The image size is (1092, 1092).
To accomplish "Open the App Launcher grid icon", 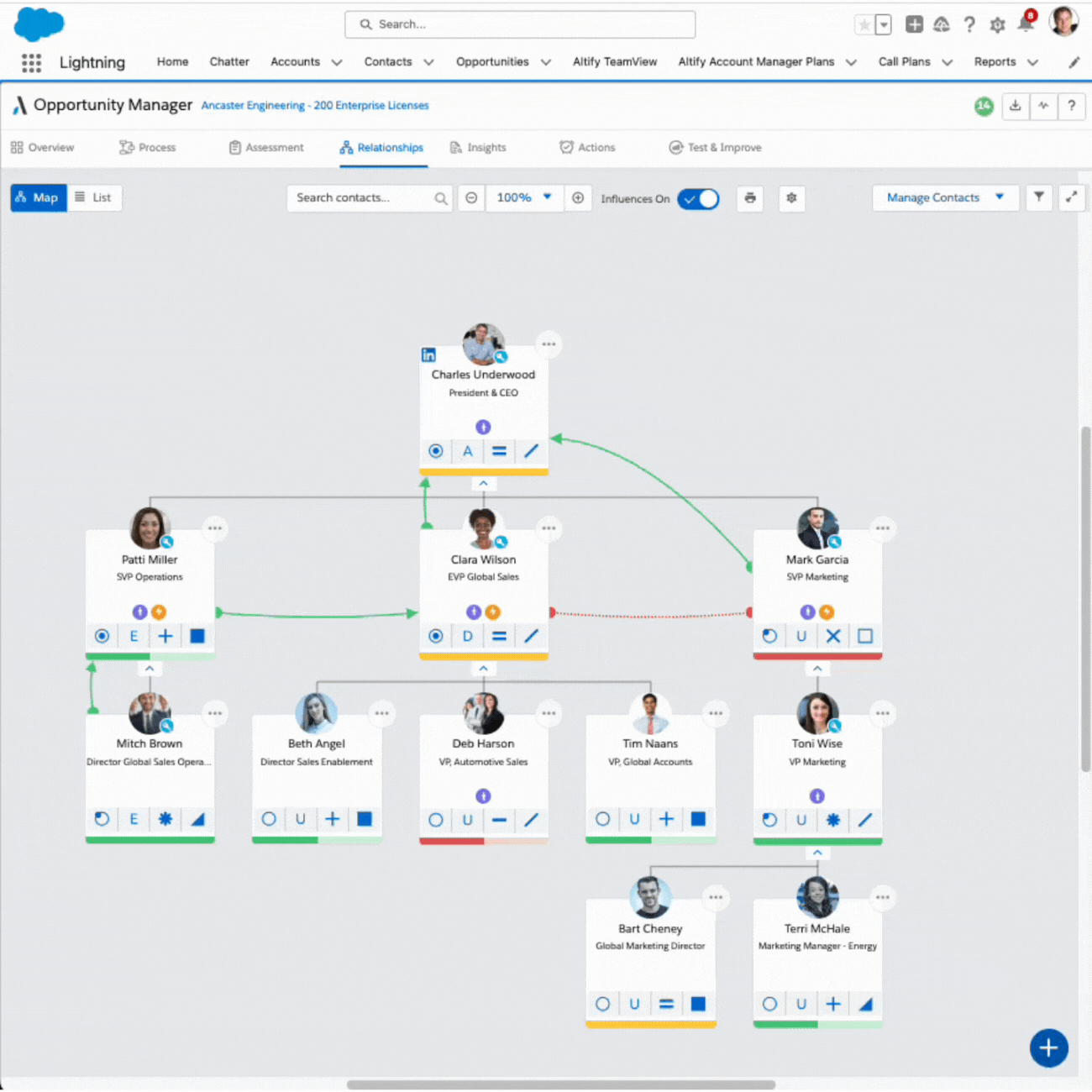I will [31, 62].
